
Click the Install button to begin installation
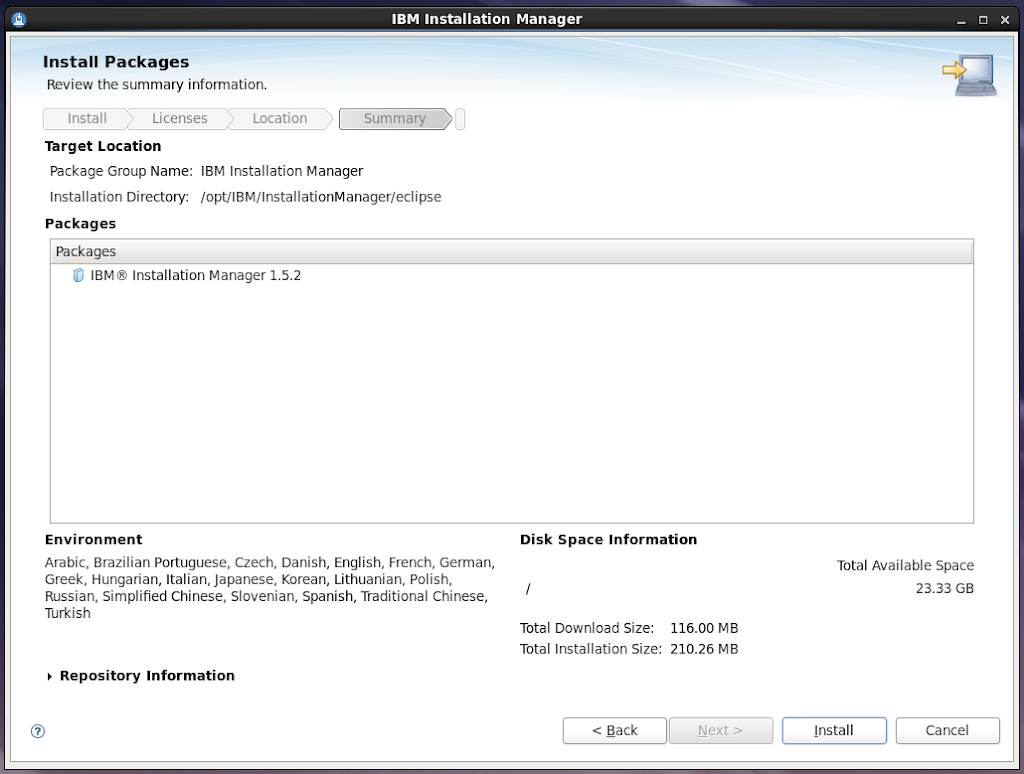[x=833, y=731]
